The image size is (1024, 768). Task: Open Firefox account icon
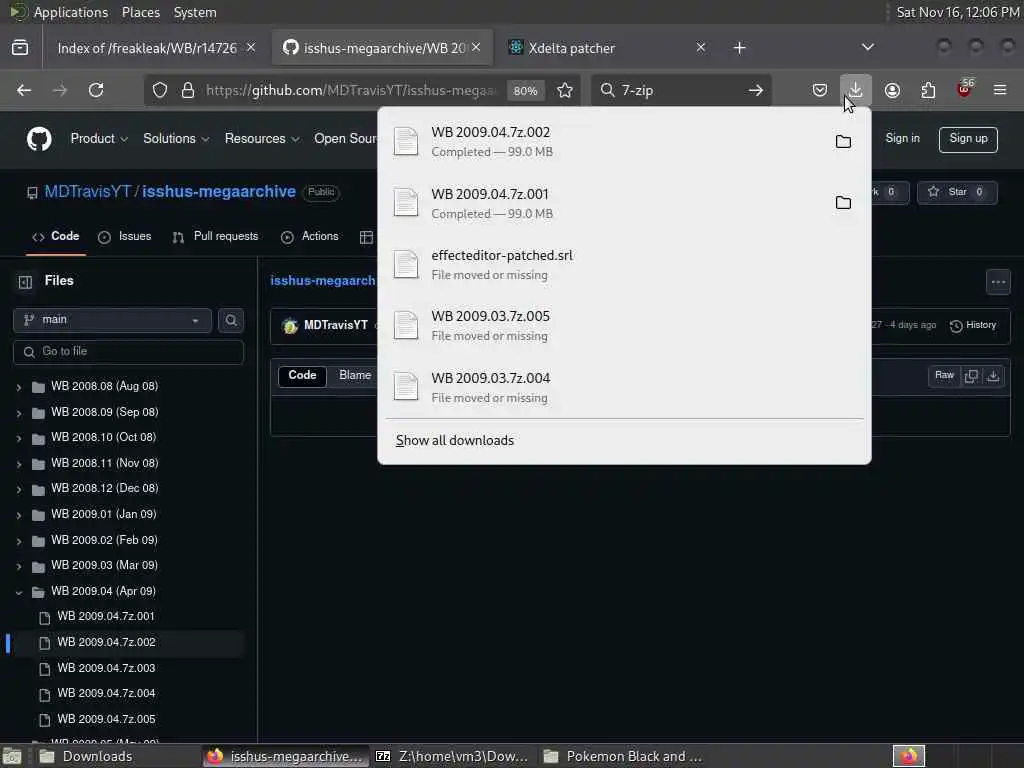892,90
